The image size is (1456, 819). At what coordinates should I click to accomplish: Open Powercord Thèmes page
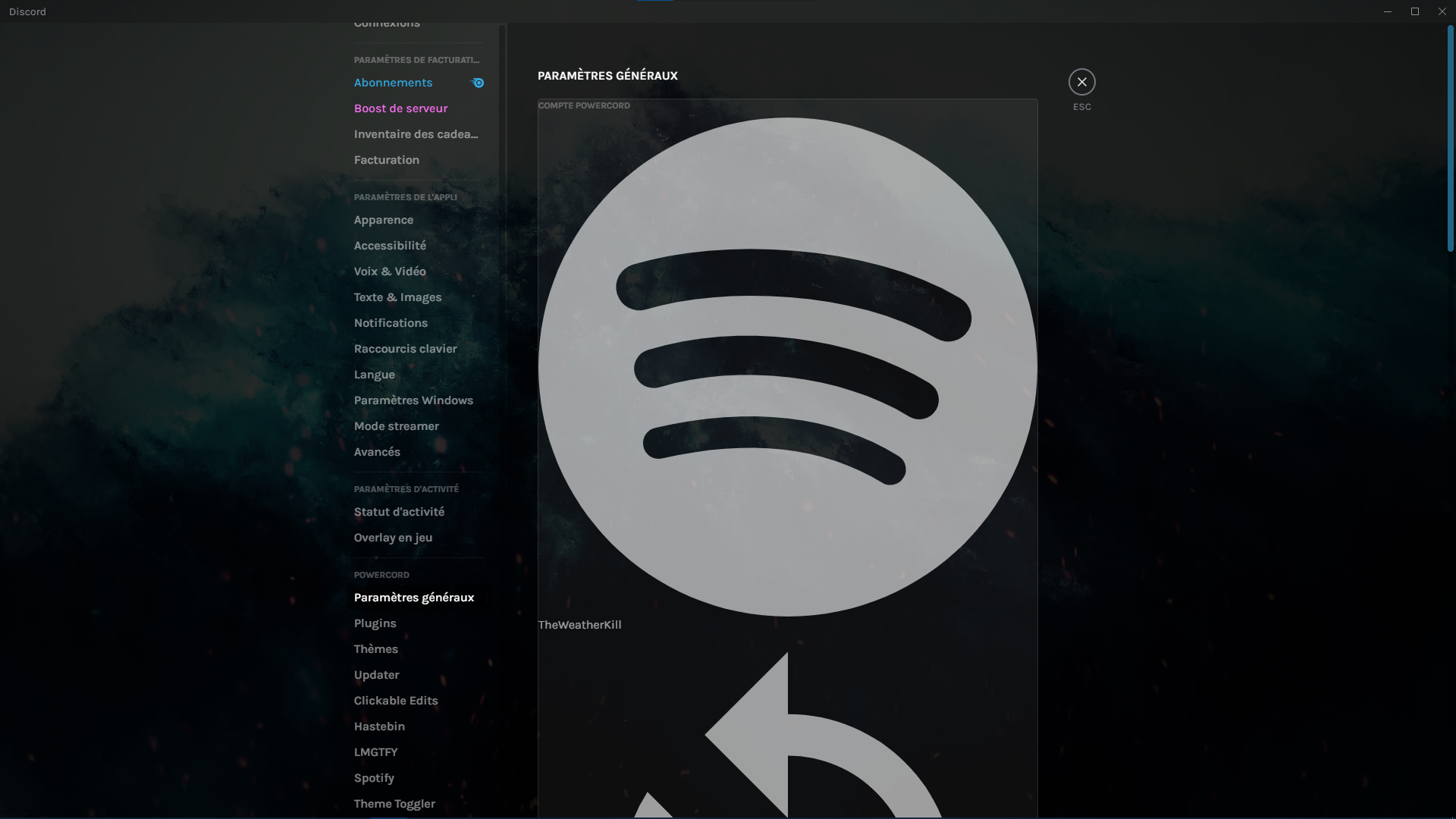click(419, 649)
